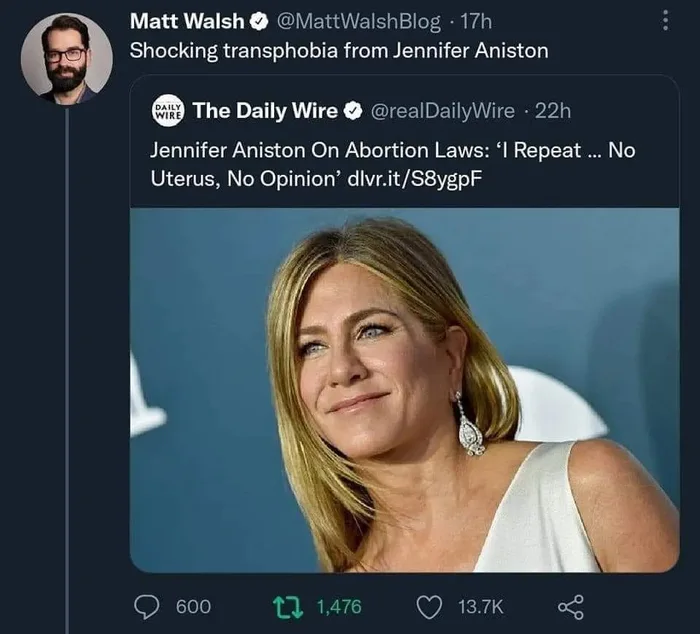Click the 13.7K likes count
700x634 pixels.
tap(480, 606)
